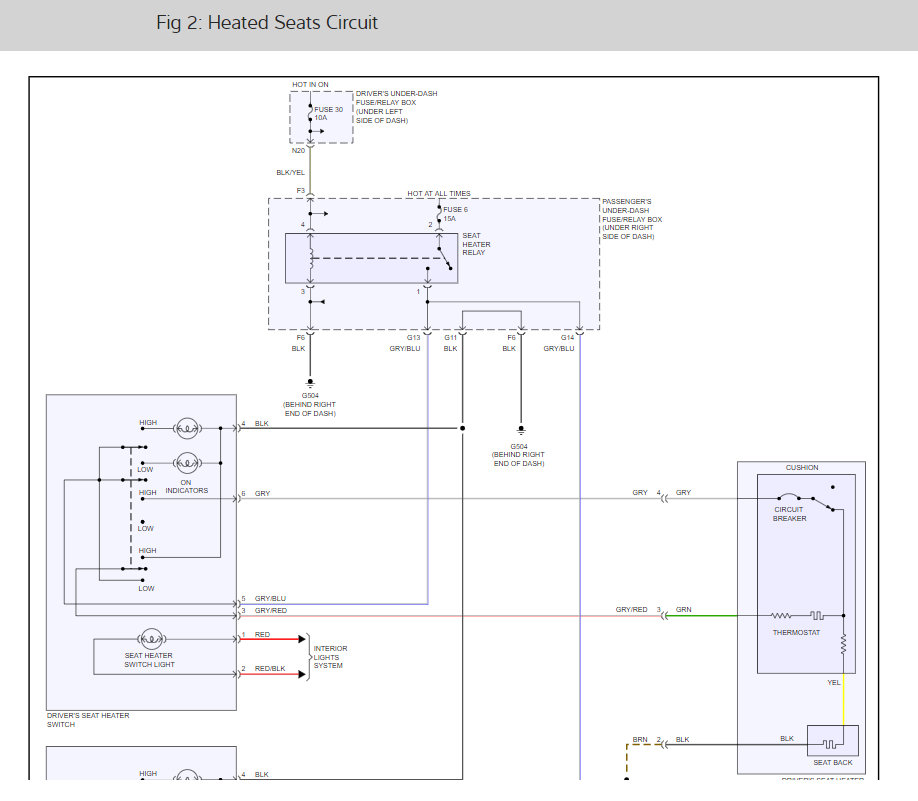Click the G14 connector label
The width and height of the screenshot is (918, 801).
tap(567, 337)
